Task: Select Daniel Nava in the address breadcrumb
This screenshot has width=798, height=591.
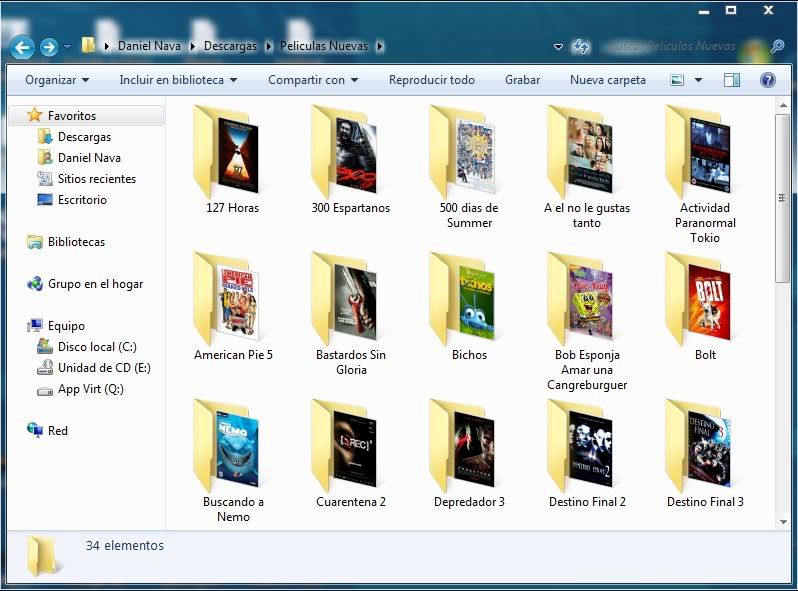Action: [149, 46]
